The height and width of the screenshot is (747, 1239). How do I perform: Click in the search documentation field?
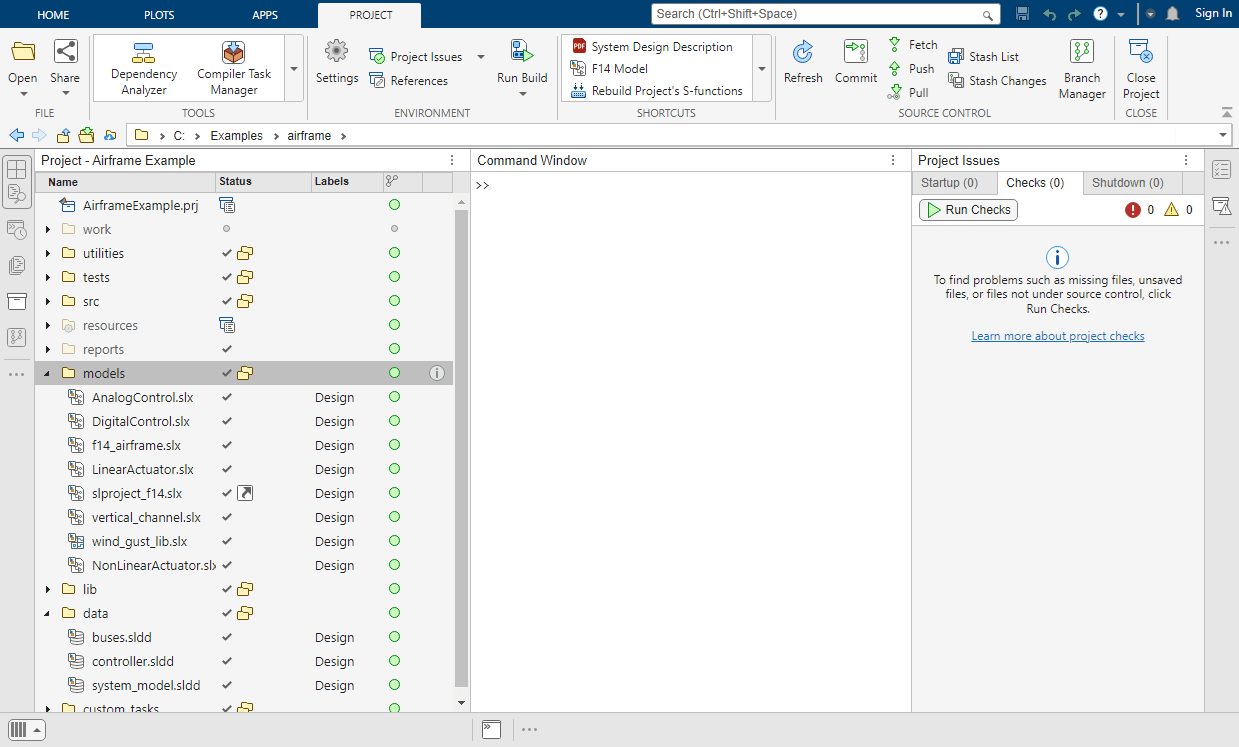[x=826, y=14]
